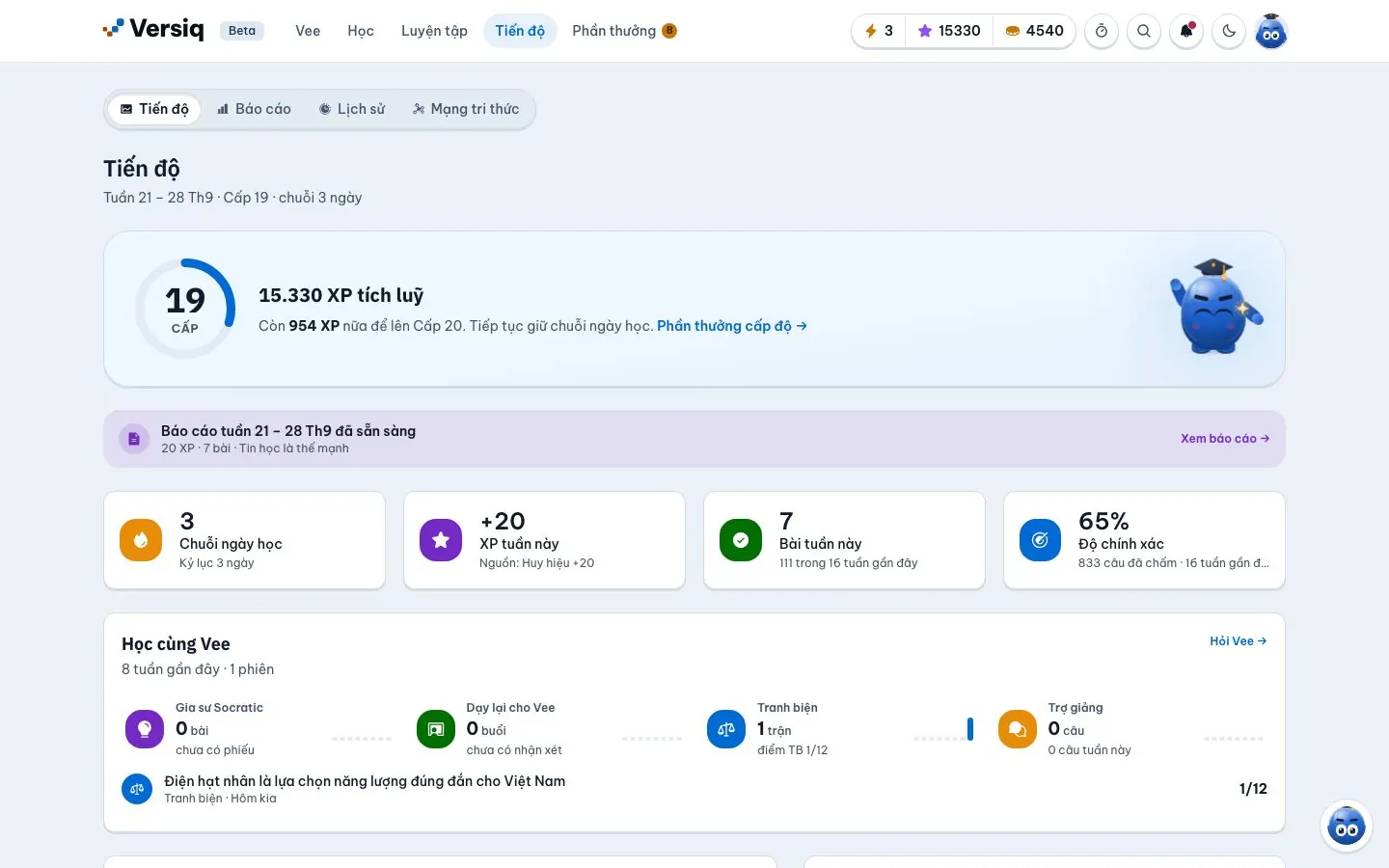Click the Beta badge
The width and height of the screenshot is (1389, 868).
click(242, 31)
